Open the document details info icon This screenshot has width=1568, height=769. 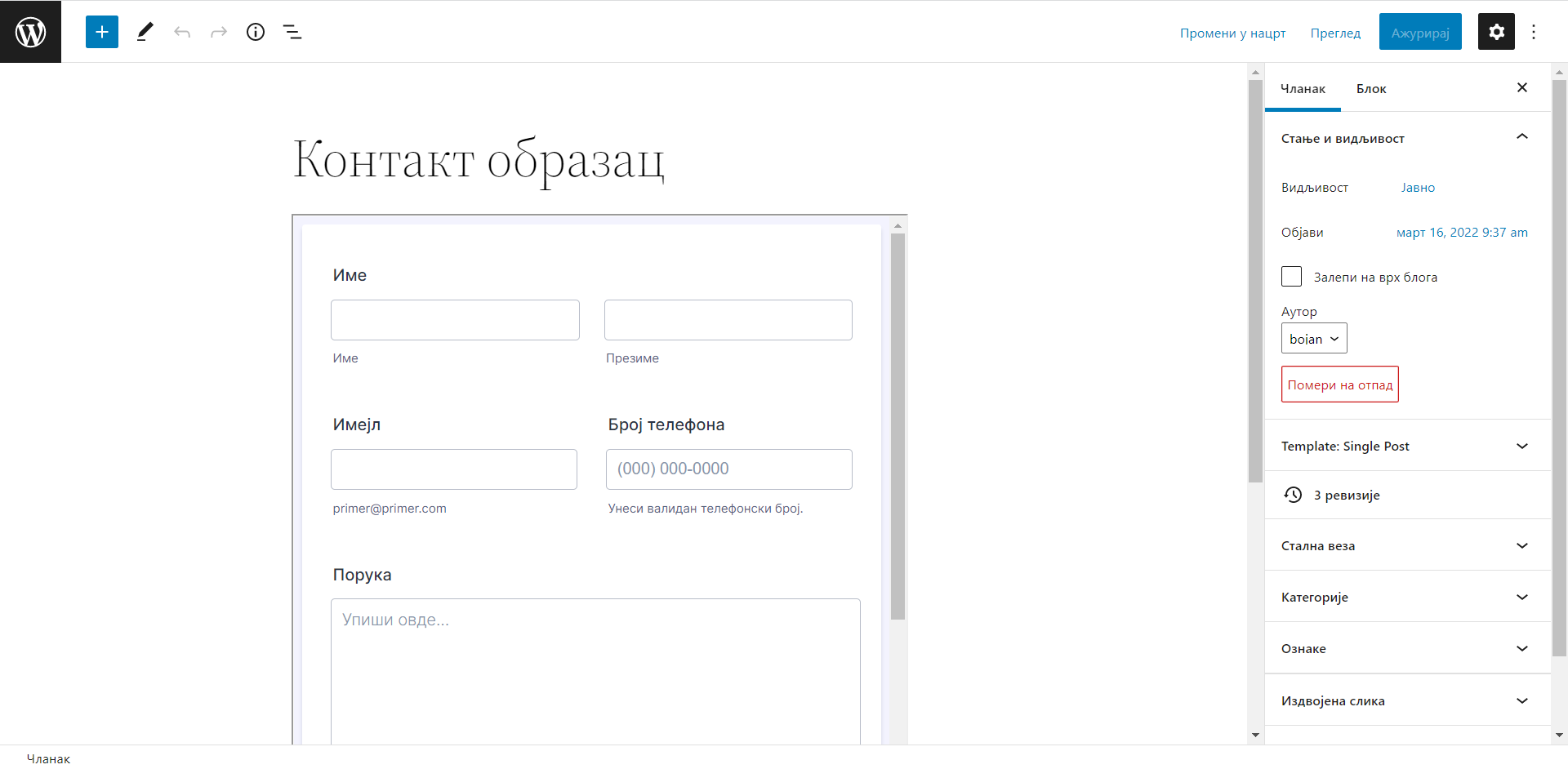[x=256, y=32]
